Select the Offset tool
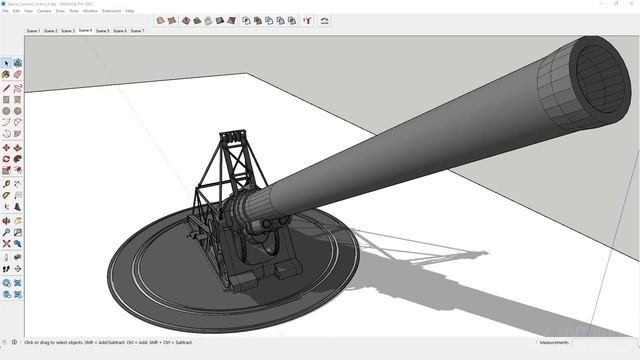 point(18,170)
